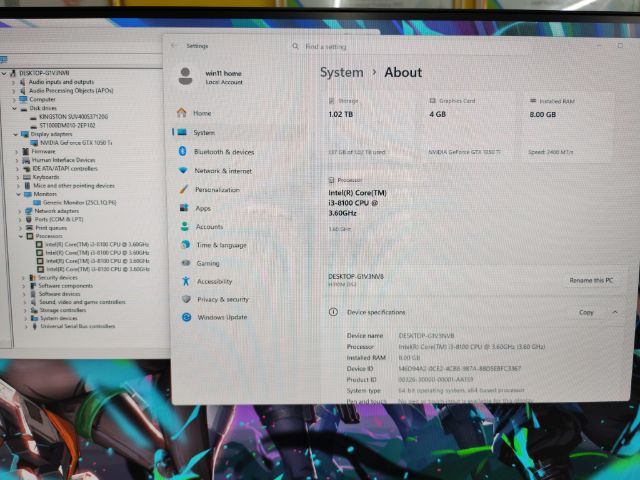
Task: Select Storage controllers node
Action: point(63,310)
